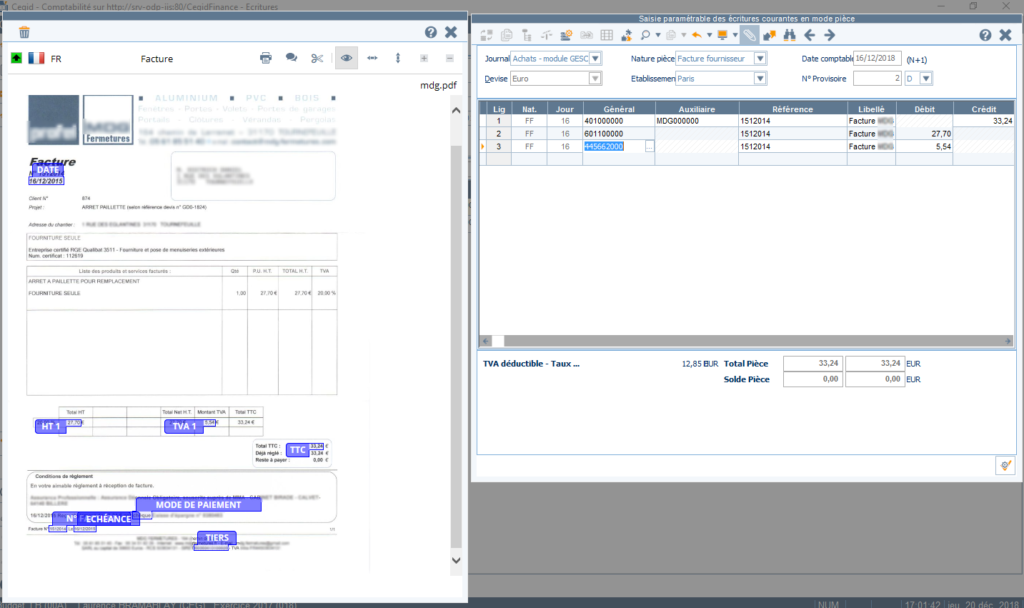Fit document to height with vertical arrows
The image size is (1024, 608).
pos(398,58)
